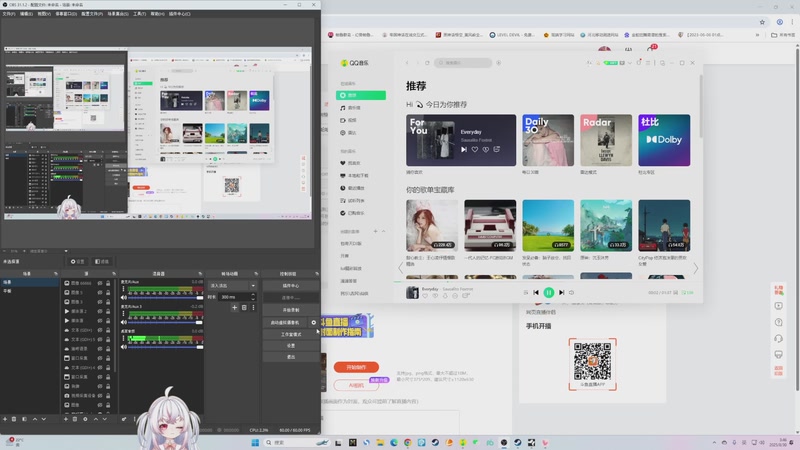This screenshot has width=800, height=450.
Task: Click 工作室模式 button in OBS controls
Action: [x=291, y=334]
